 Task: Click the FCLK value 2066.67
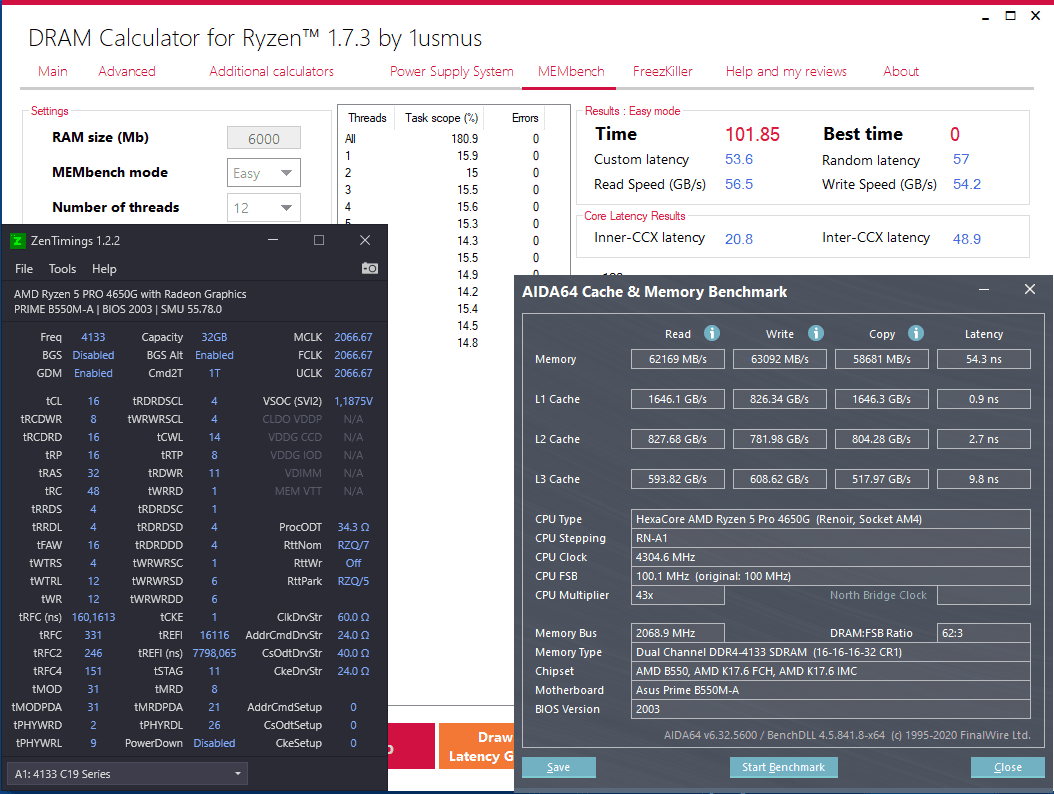pos(353,355)
